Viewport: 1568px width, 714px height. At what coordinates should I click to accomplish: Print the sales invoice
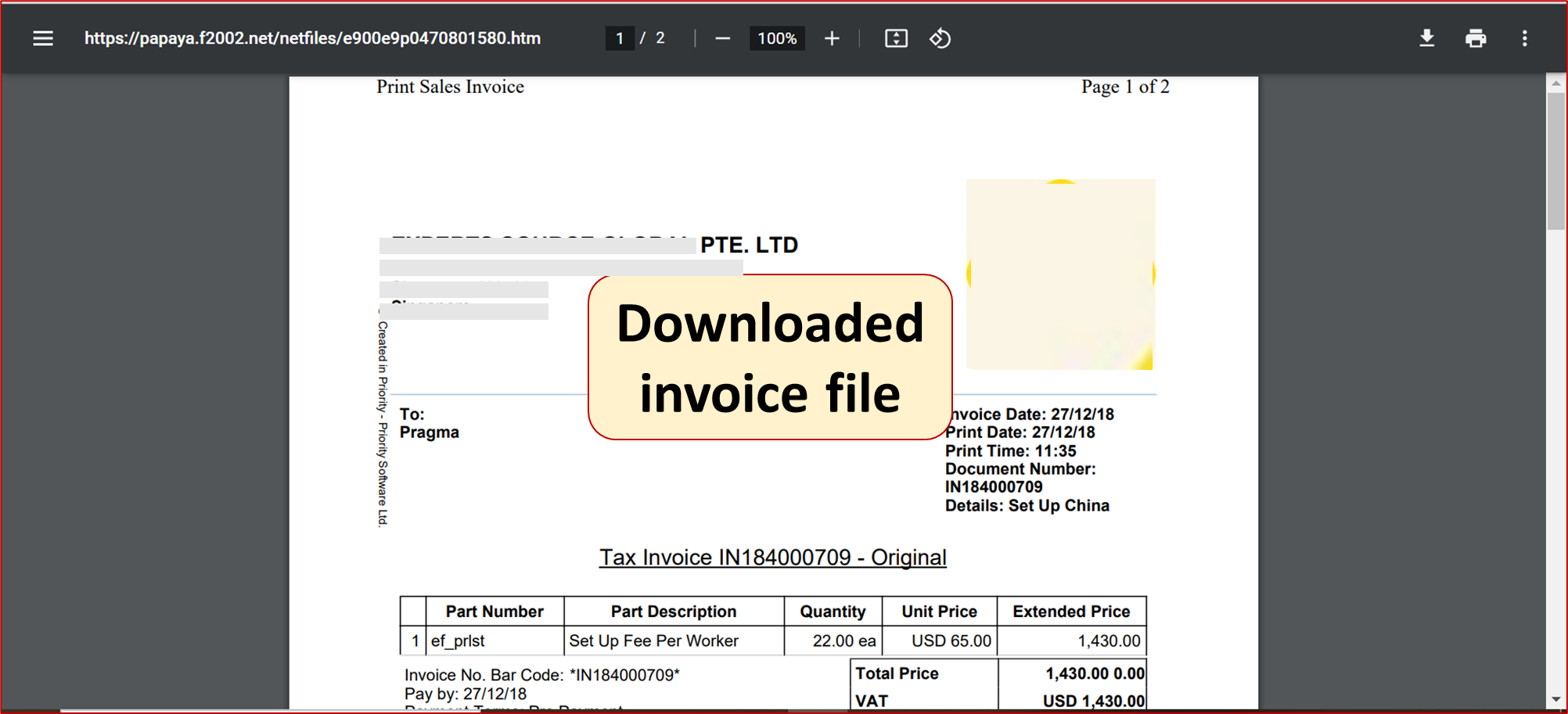click(1476, 38)
